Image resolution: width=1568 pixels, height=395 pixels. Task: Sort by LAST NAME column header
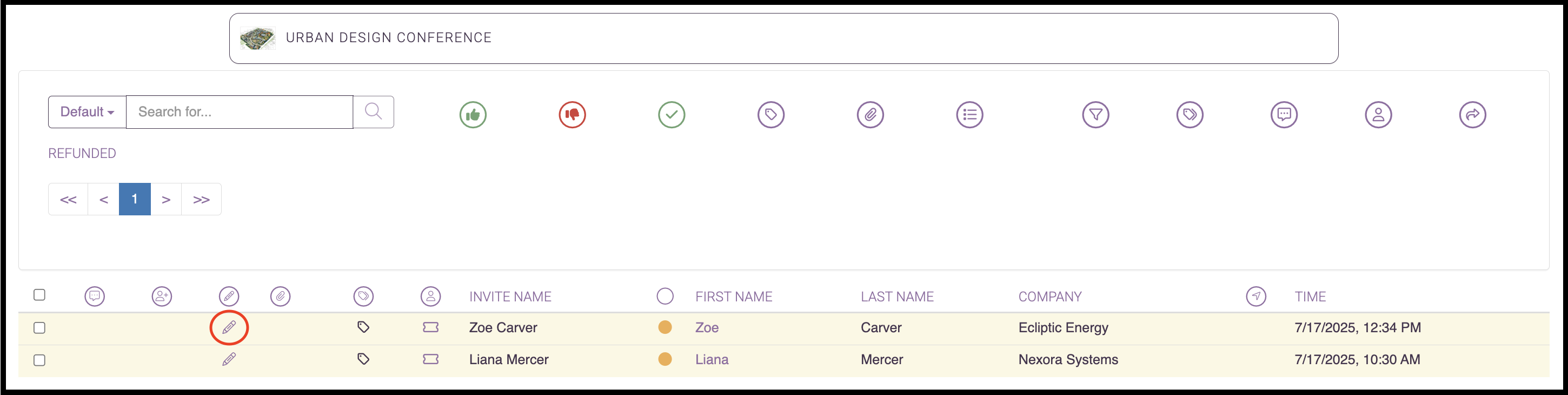(x=897, y=297)
